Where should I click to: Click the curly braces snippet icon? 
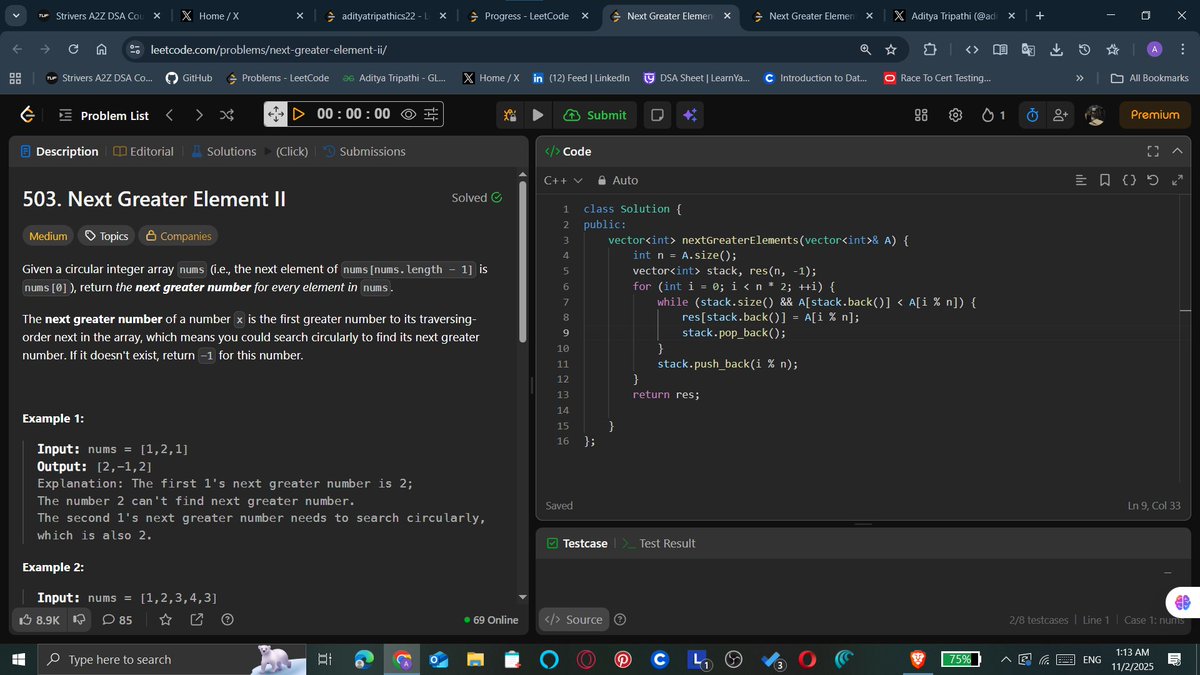point(1128,180)
